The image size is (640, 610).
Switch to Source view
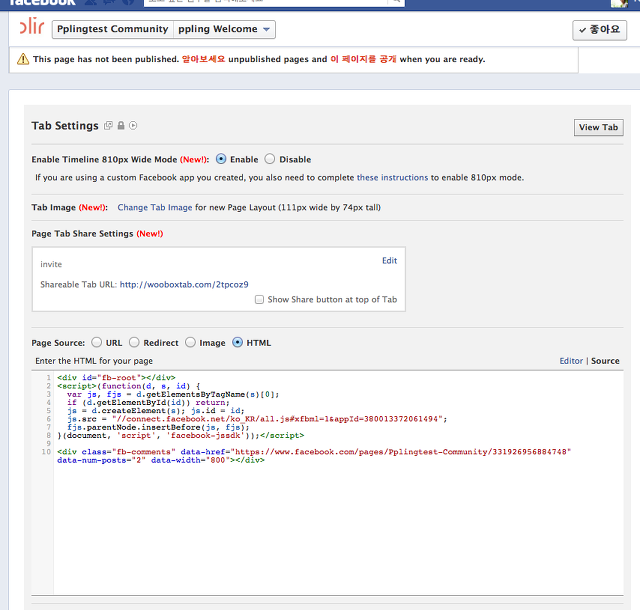click(605, 361)
